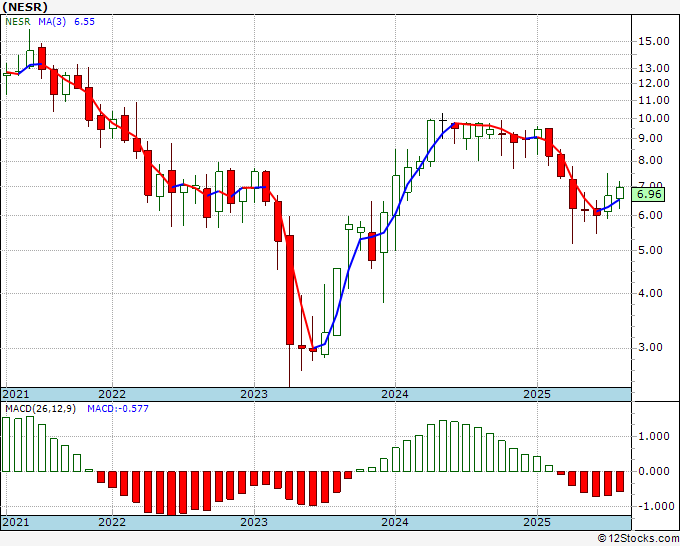
Task: Click the 0.000 MACD axis label
Action: 656,471
